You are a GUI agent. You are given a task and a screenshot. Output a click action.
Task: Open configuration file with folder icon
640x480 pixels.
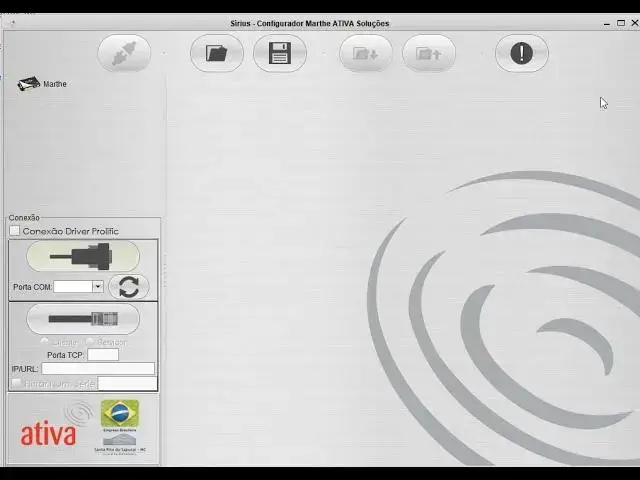point(217,53)
